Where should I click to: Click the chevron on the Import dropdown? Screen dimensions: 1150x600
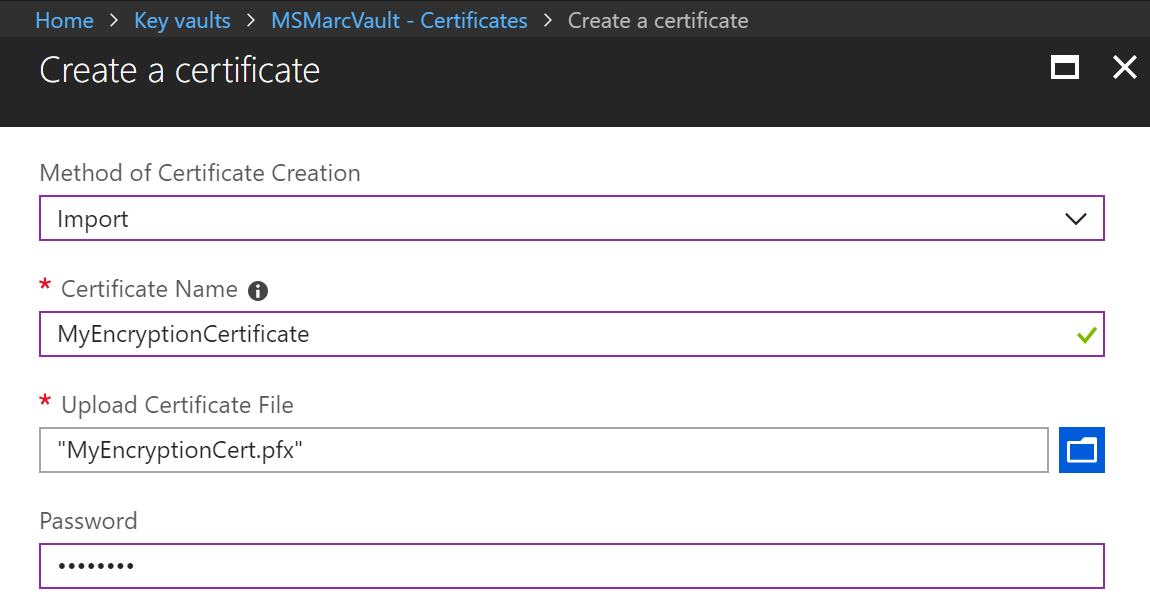click(1076, 218)
